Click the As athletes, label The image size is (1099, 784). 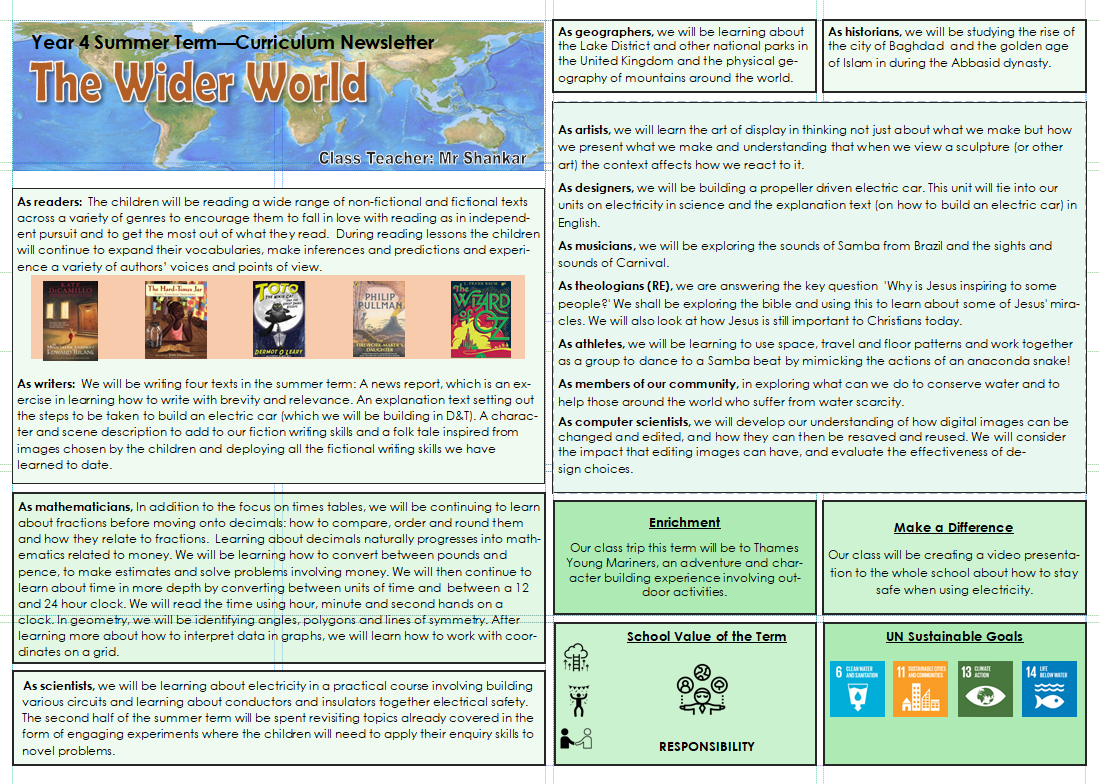[x=592, y=344]
